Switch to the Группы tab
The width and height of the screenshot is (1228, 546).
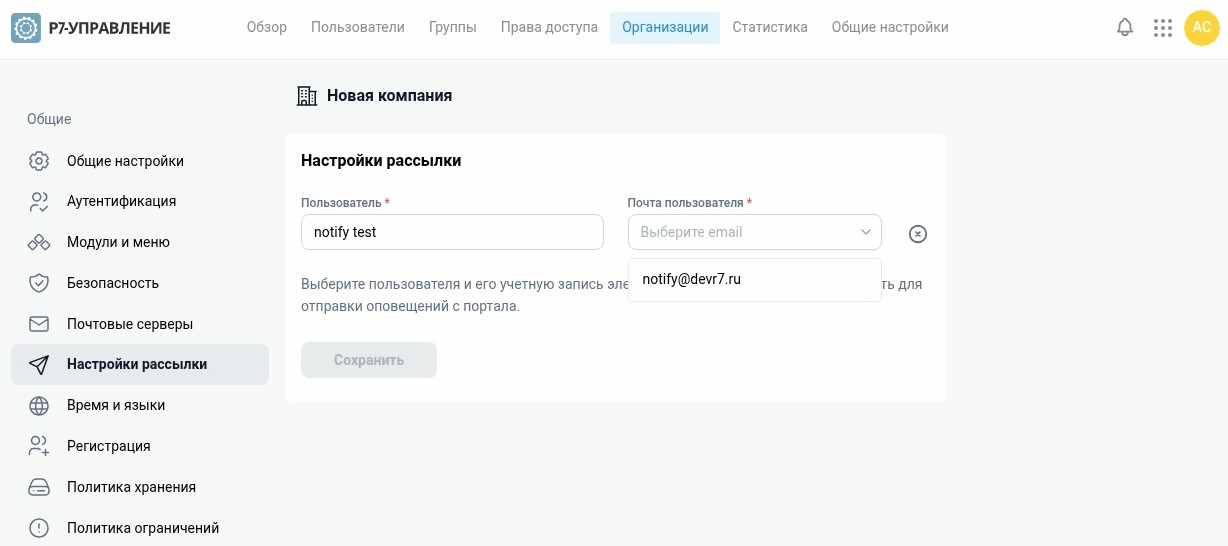tap(453, 28)
